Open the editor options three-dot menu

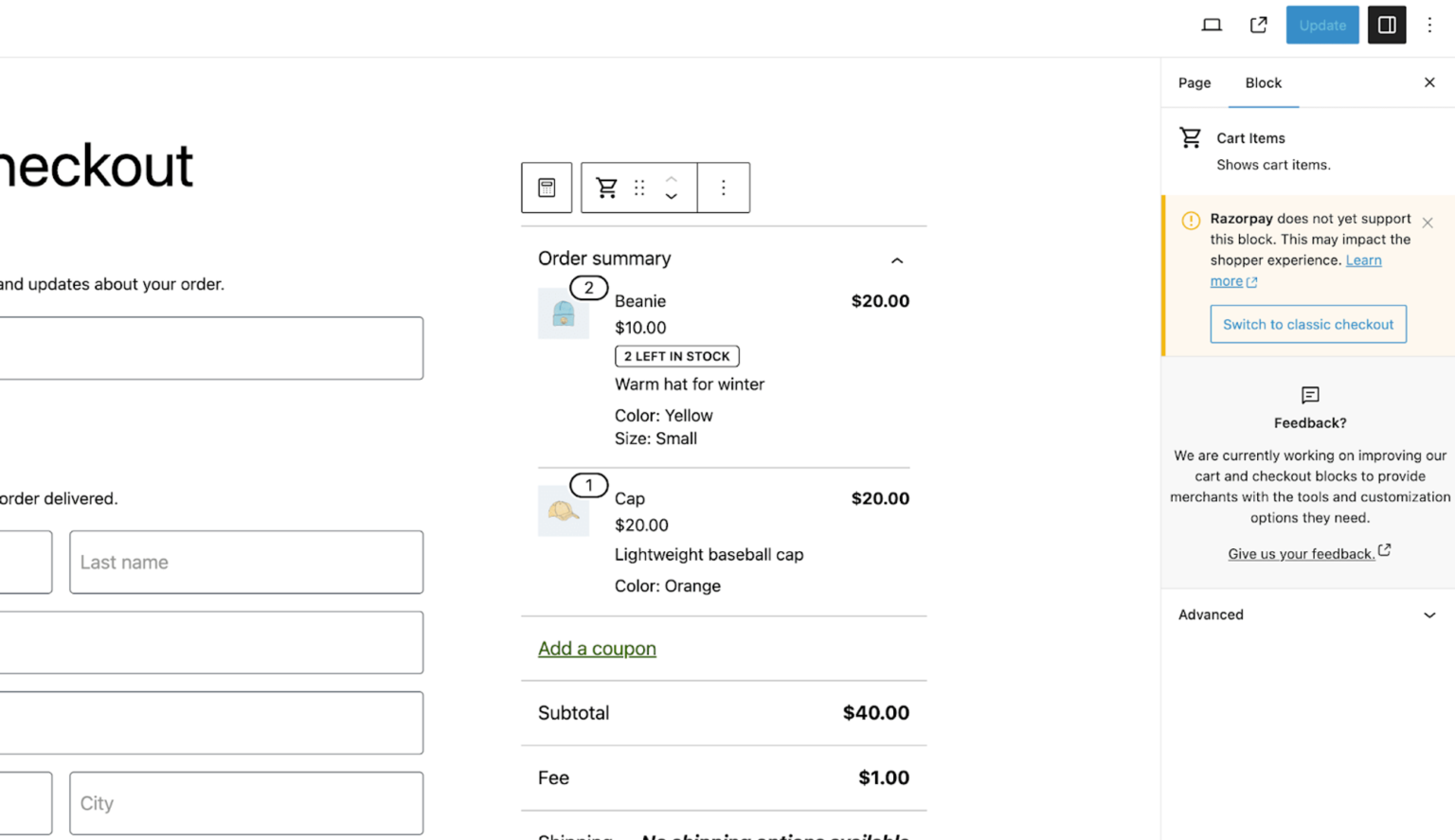click(x=1429, y=25)
